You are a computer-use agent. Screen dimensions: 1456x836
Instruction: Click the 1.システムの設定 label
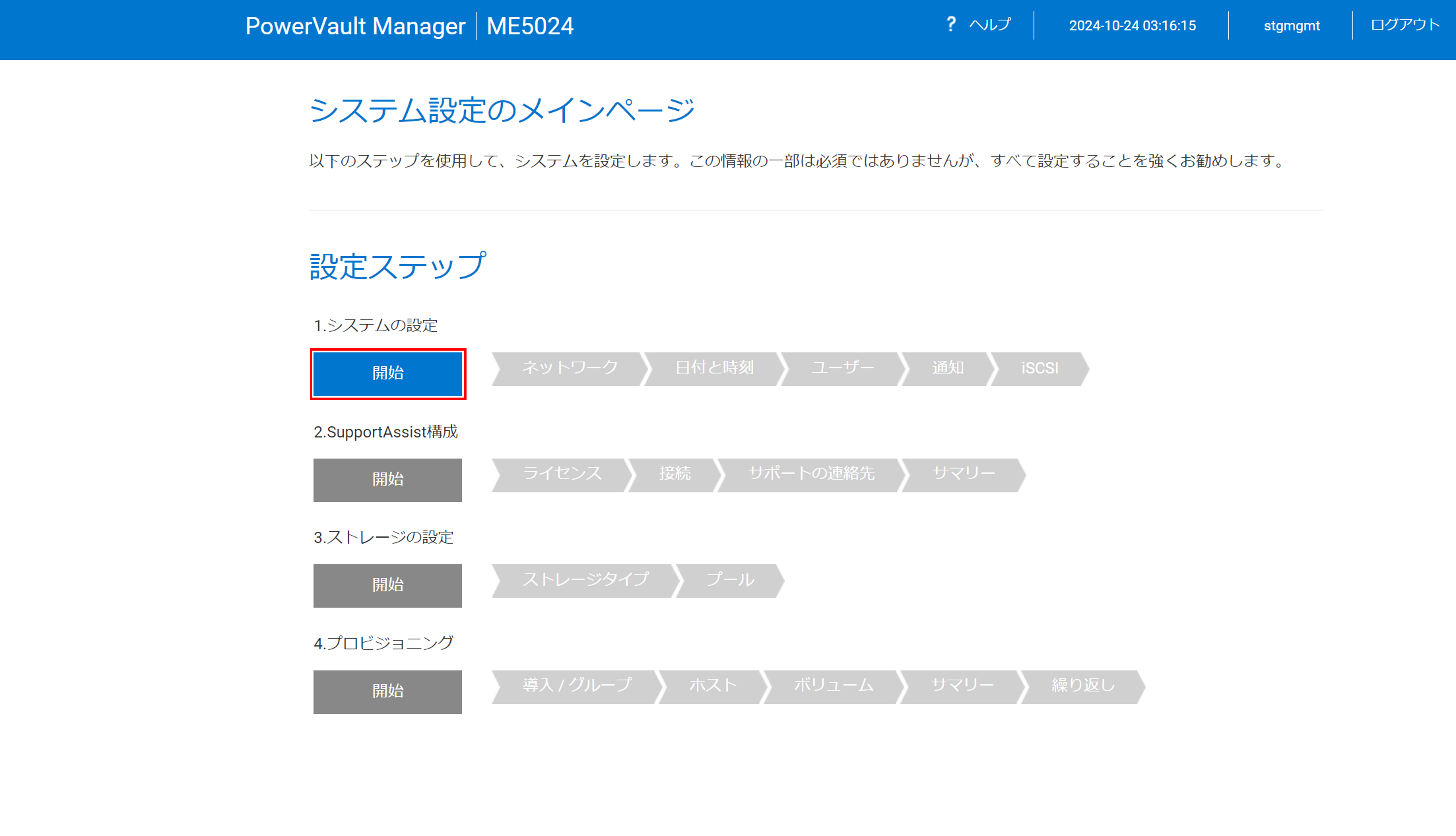(x=375, y=326)
